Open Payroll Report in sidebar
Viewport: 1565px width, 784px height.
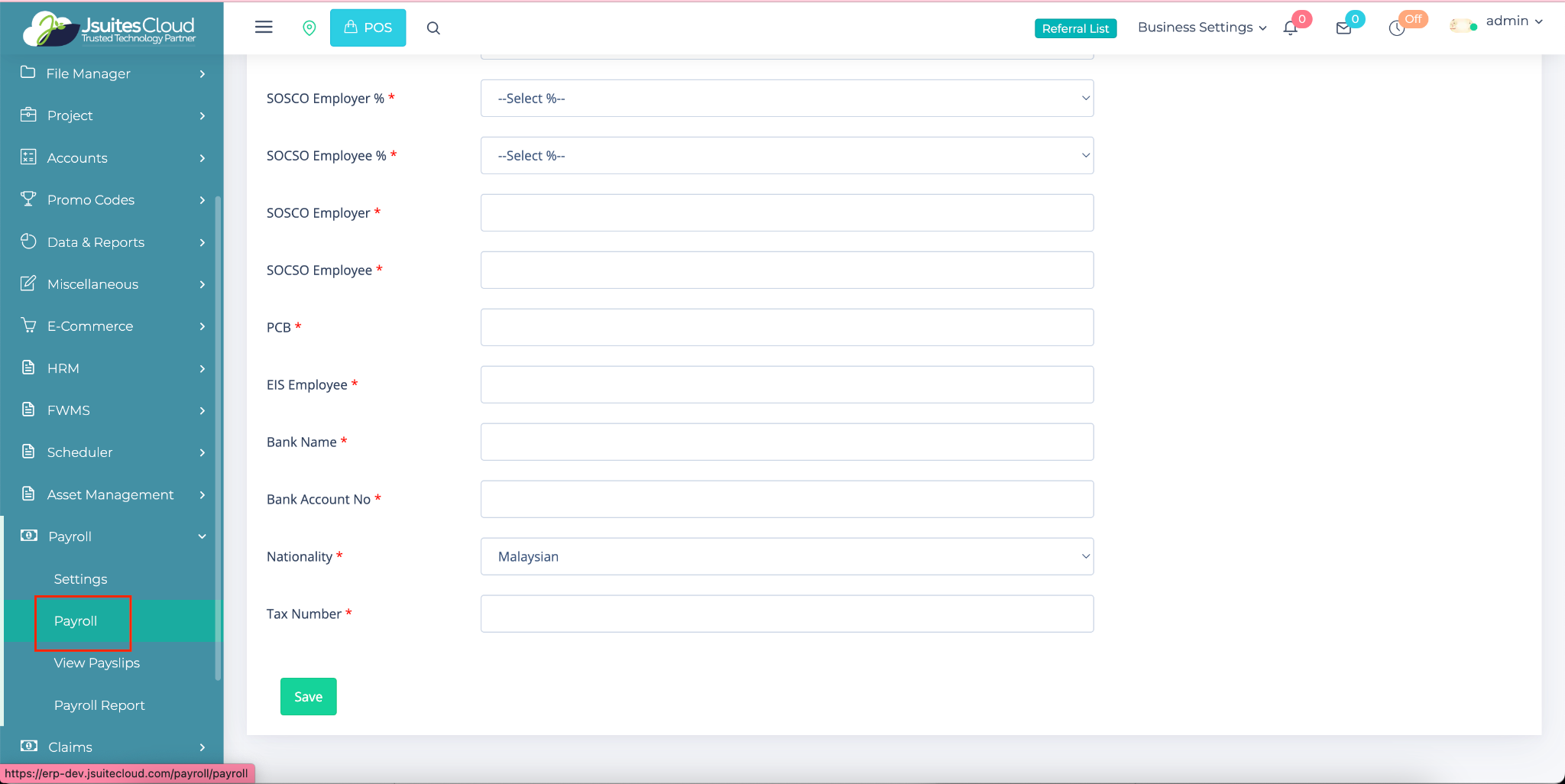(99, 705)
